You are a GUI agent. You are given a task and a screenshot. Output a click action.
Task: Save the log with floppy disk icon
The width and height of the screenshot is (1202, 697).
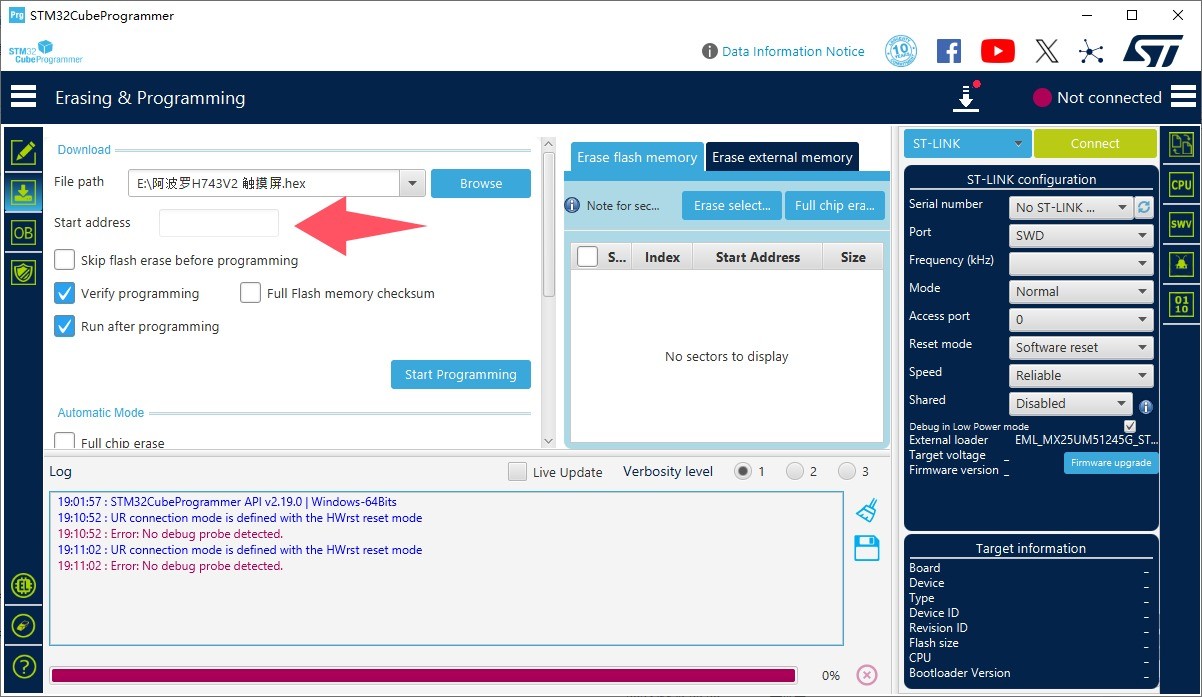[x=866, y=548]
